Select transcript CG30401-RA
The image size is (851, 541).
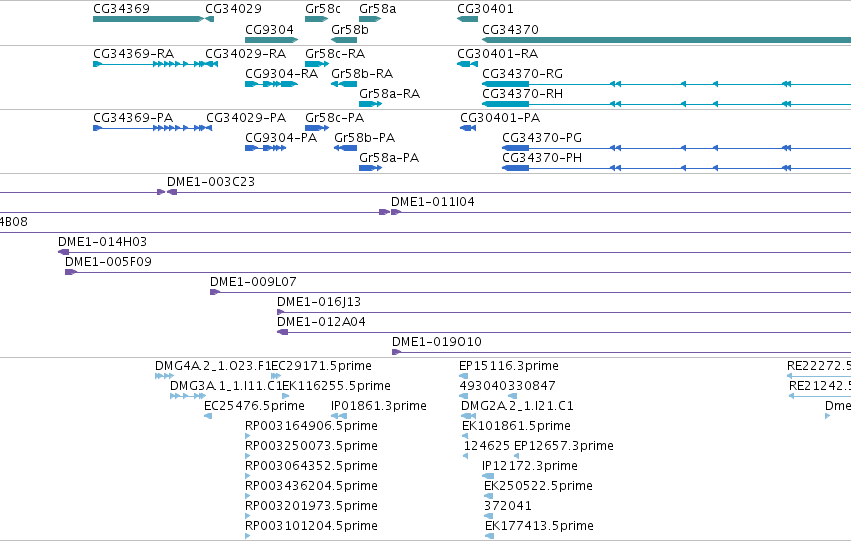[467, 64]
